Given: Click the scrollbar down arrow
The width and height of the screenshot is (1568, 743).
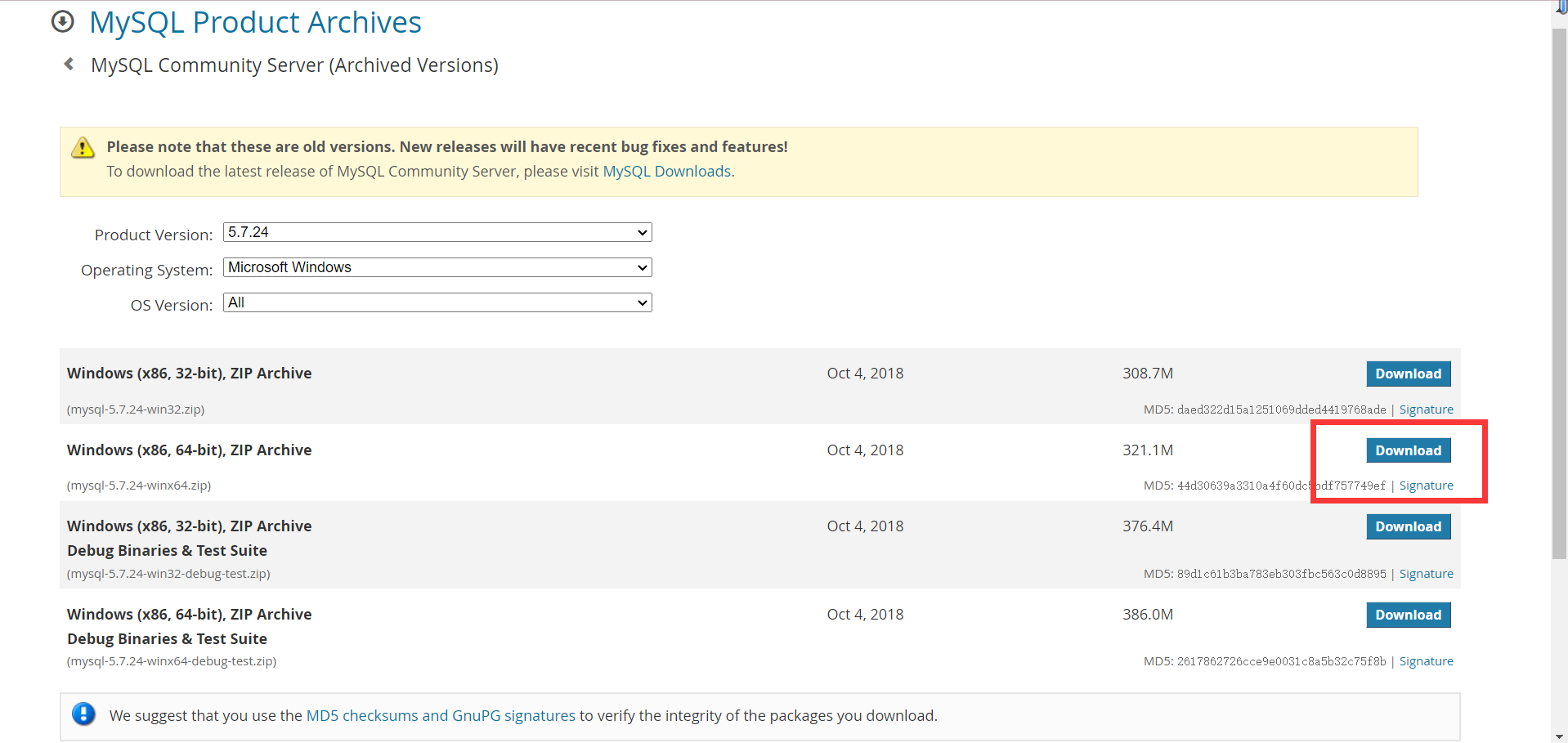Looking at the screenshot, I should tap(1559, 736).
